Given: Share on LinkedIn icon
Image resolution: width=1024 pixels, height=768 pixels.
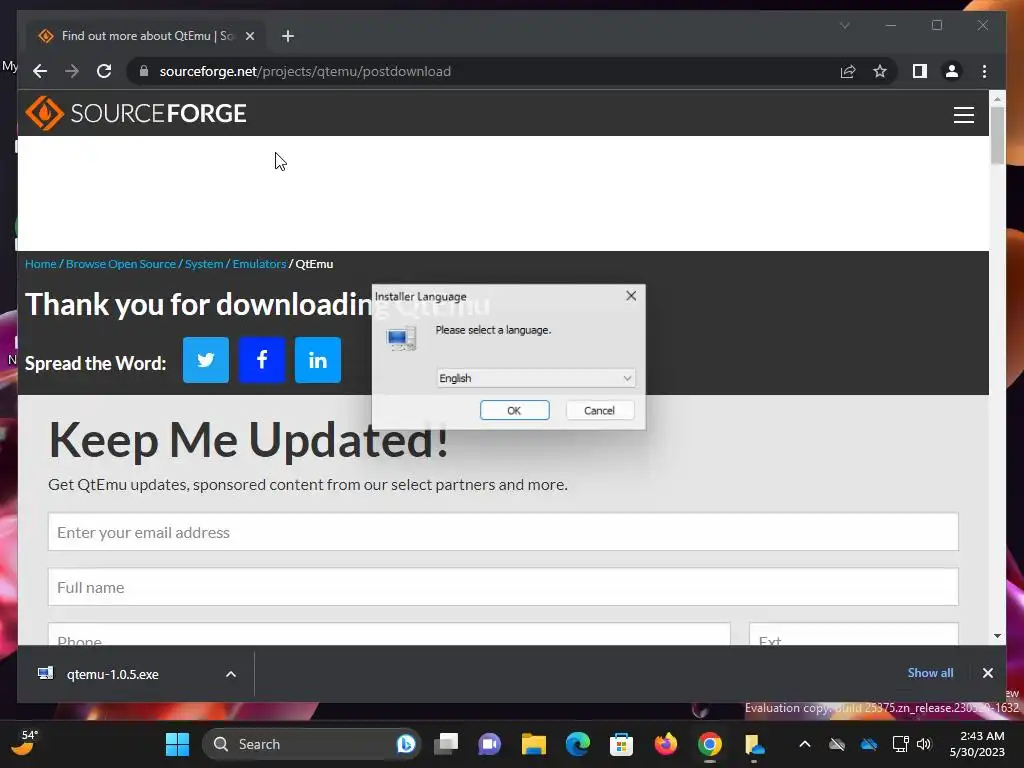Looking at the screenshot, I should pos(317,360).
